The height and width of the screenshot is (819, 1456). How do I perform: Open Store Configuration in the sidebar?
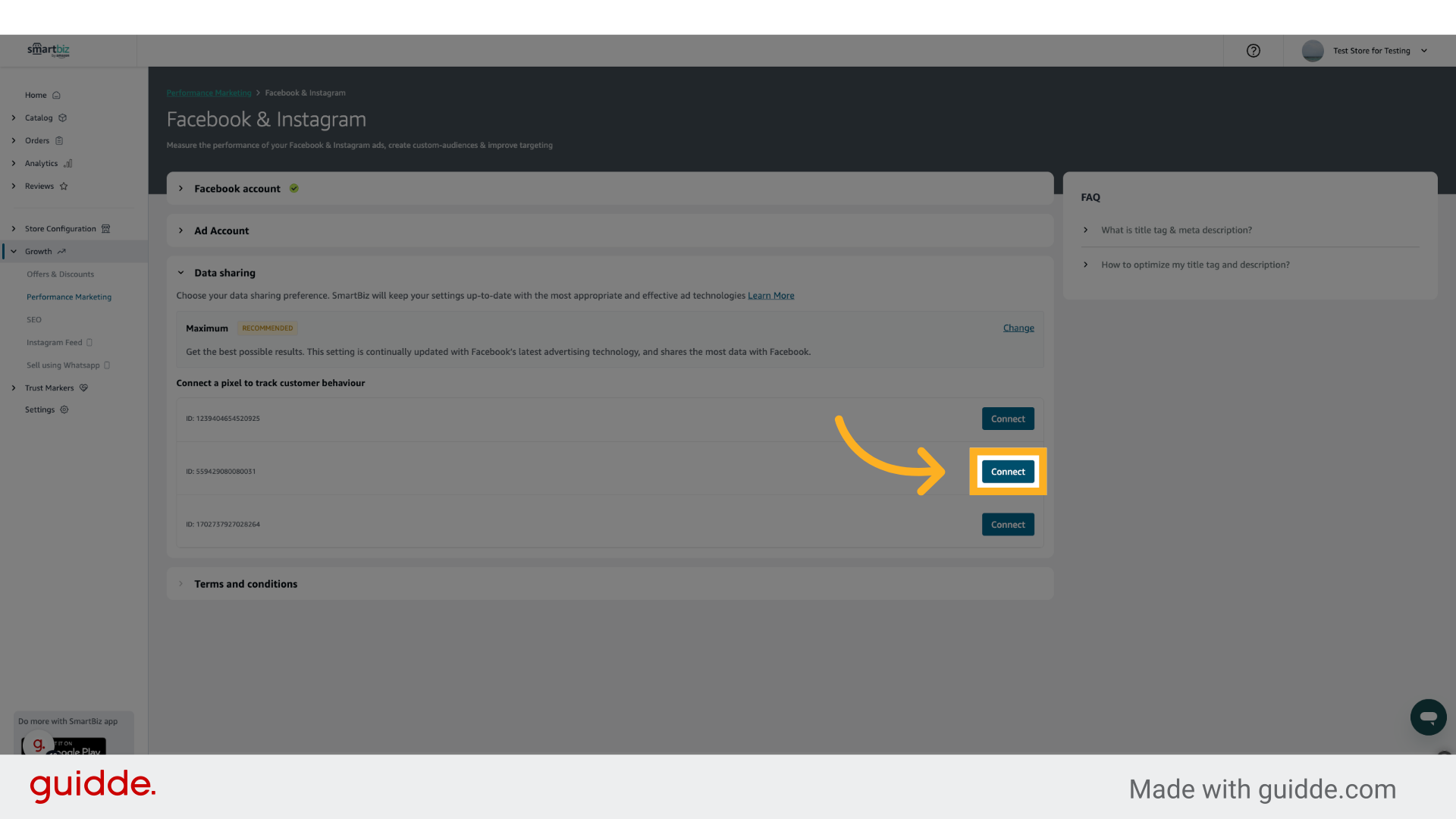[61, 228]
